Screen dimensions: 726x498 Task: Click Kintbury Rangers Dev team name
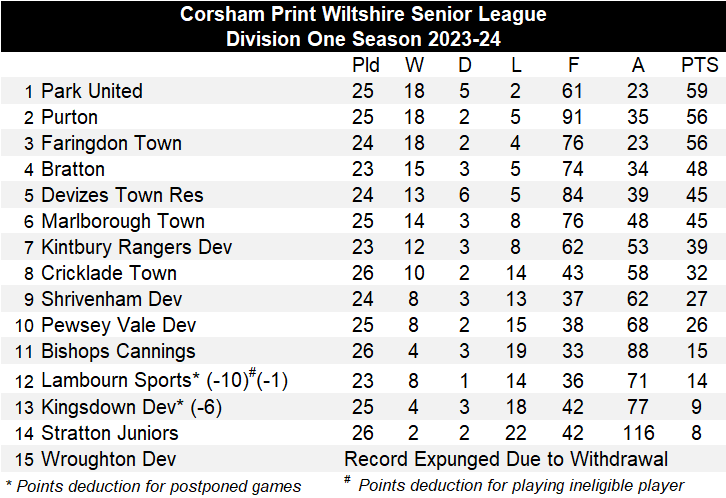pos(137,247)
